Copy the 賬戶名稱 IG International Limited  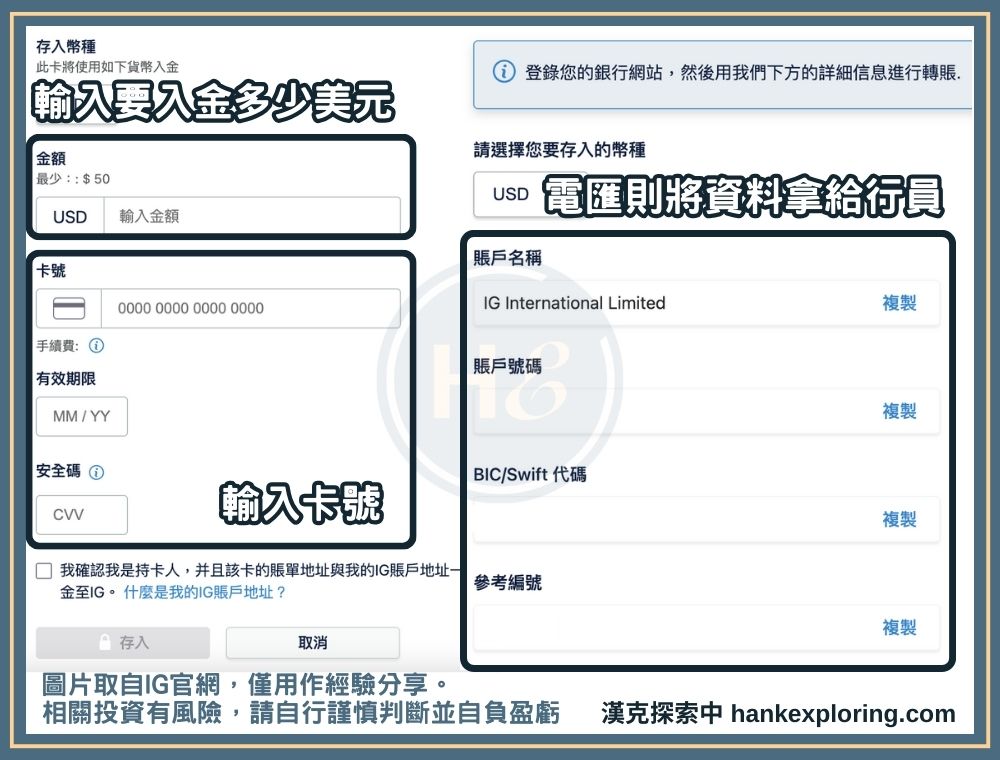(899, 303)
